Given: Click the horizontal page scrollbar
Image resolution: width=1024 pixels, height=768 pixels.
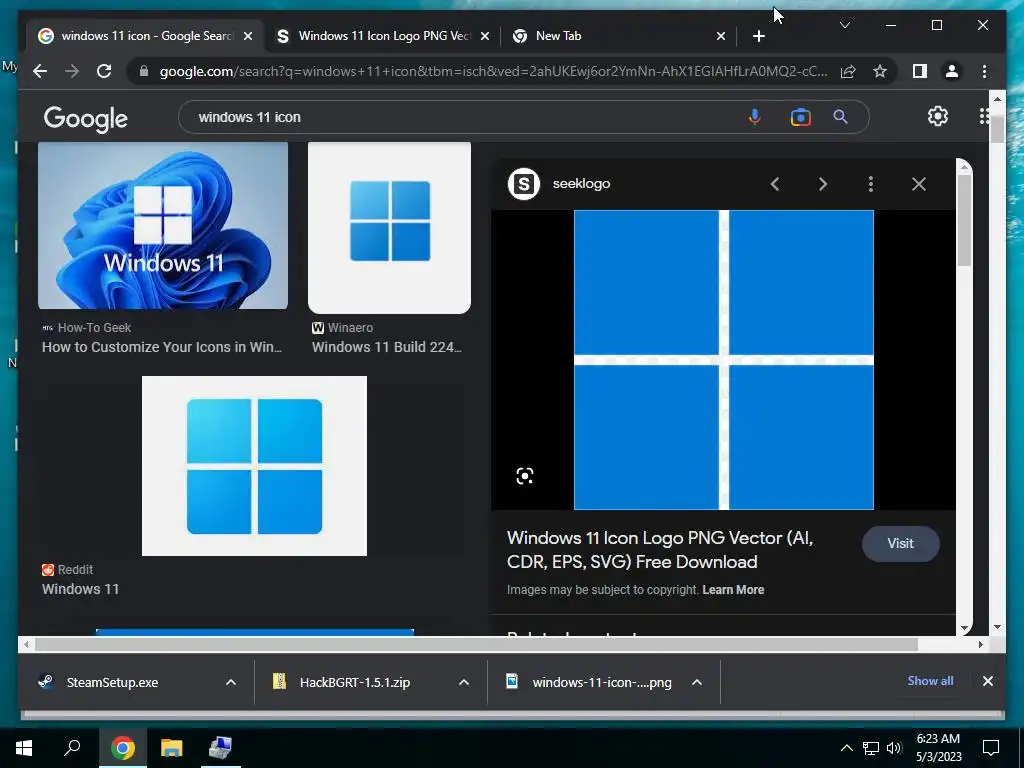Looking at the screenshot, I should coord(477,645).
